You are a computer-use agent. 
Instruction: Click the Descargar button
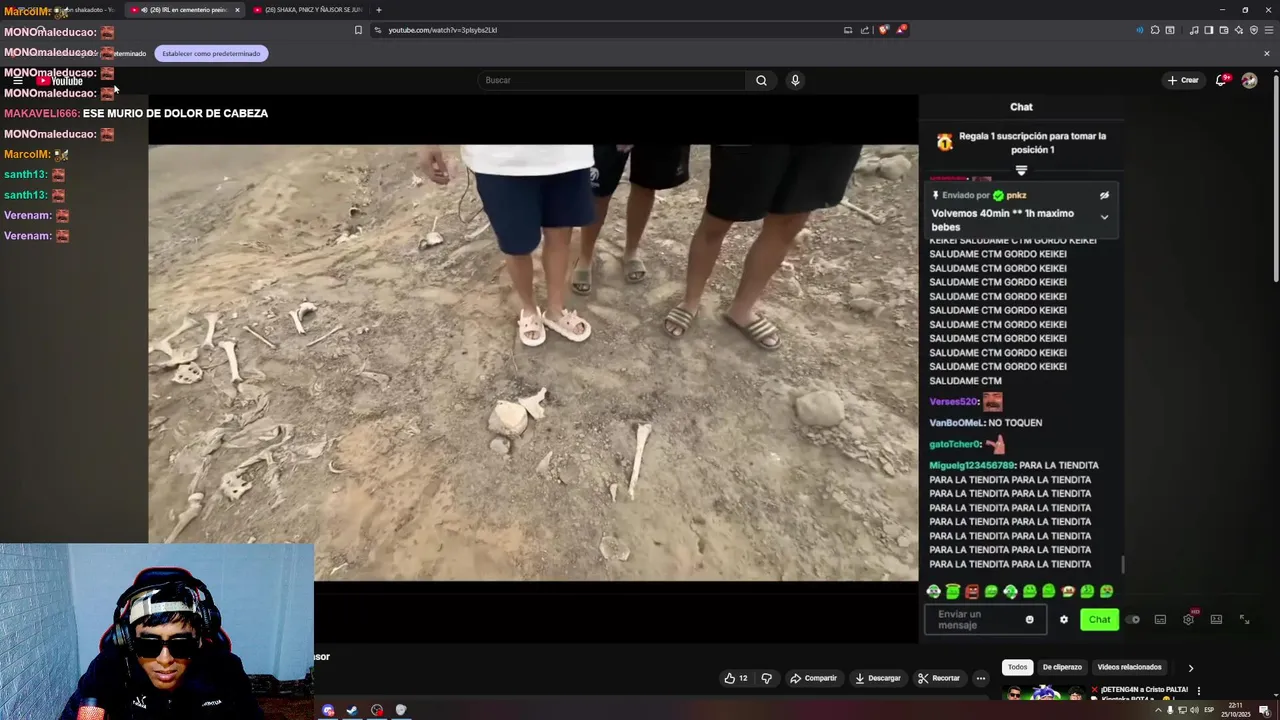tap(877, 678)
